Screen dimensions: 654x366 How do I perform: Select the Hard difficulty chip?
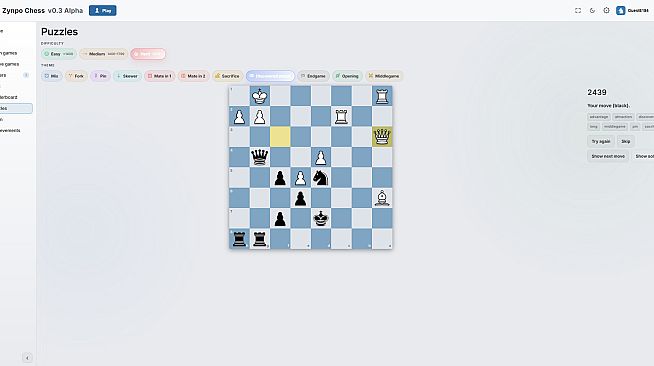(148, 54)
